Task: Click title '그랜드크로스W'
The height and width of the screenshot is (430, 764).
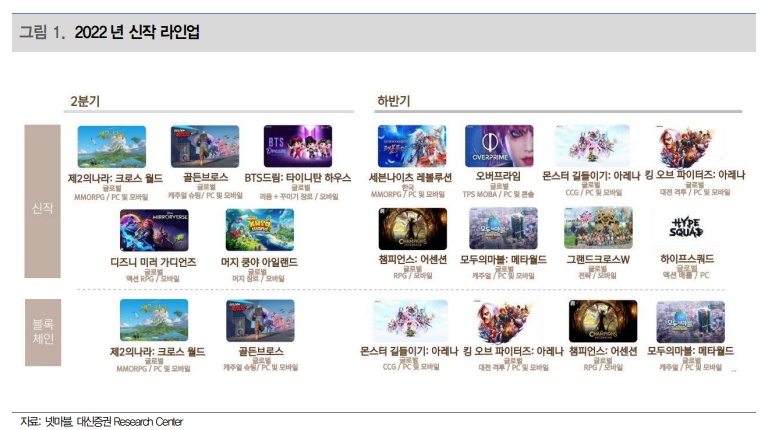Action: click(x=598, y=260)
